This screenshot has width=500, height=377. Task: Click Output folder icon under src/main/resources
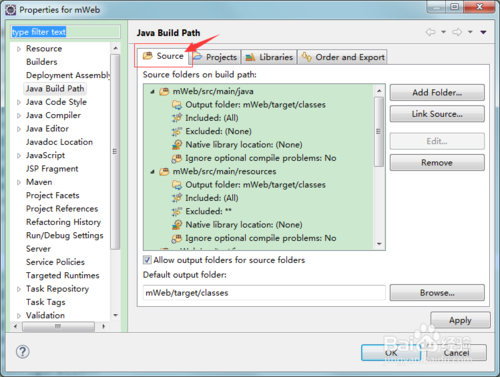177,185
